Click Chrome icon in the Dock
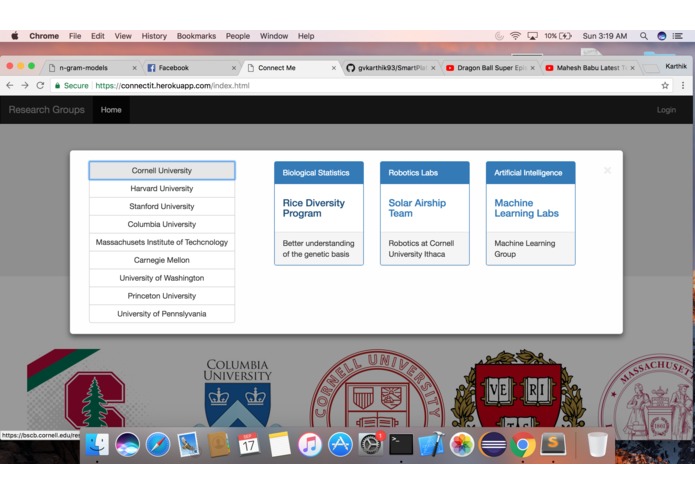The image size is (695, 494). point(523,444)
